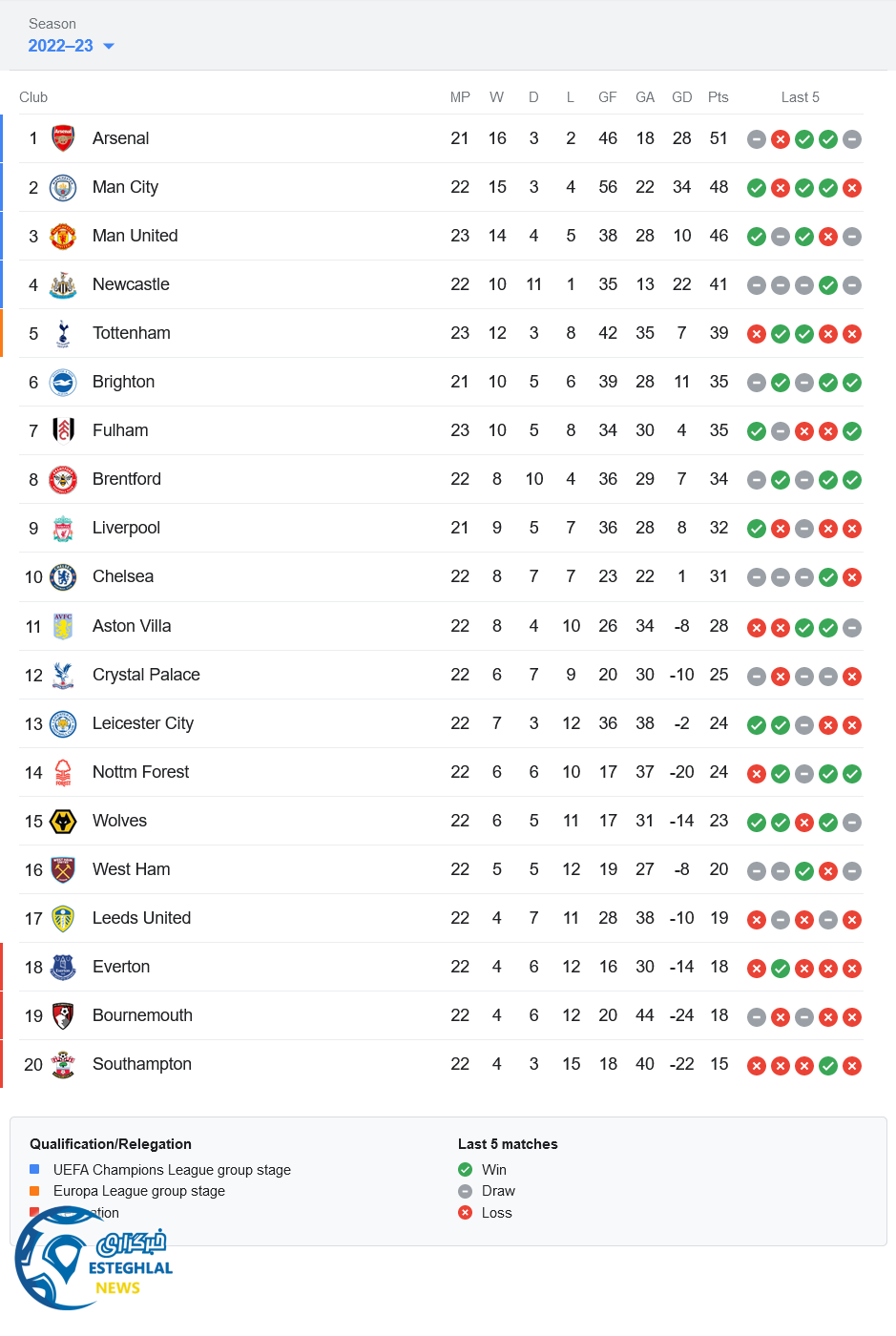The image size is (896, 1336).
Task: Click the Chelsea club crest
Action: (63, 576)
